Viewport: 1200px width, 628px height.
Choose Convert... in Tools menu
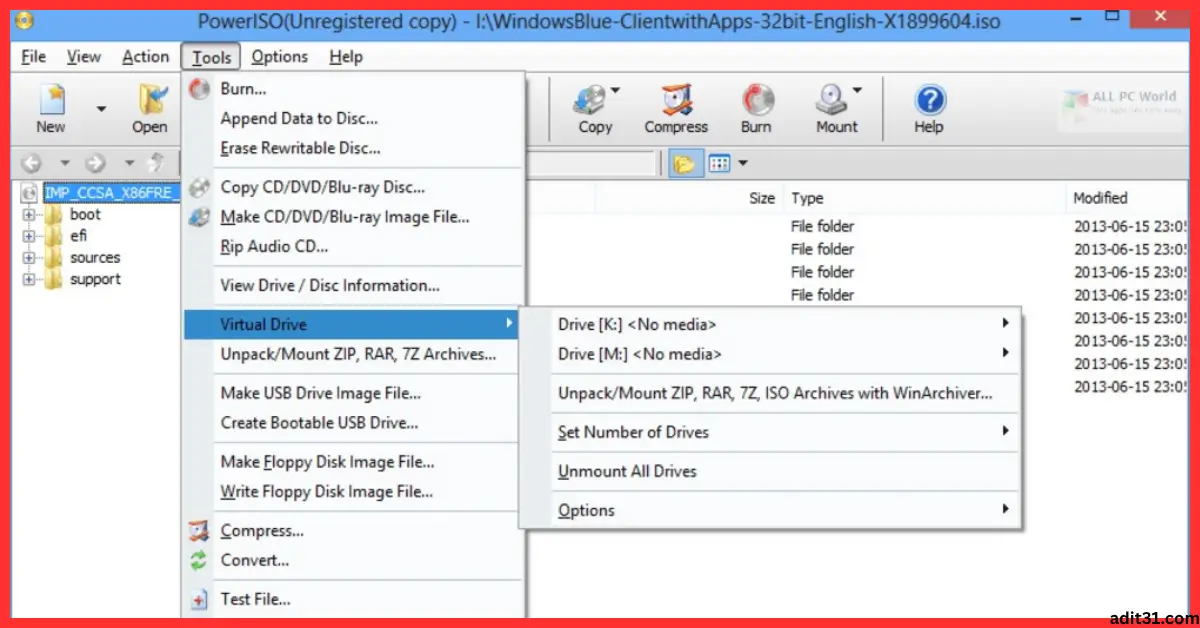pos(354,560)
